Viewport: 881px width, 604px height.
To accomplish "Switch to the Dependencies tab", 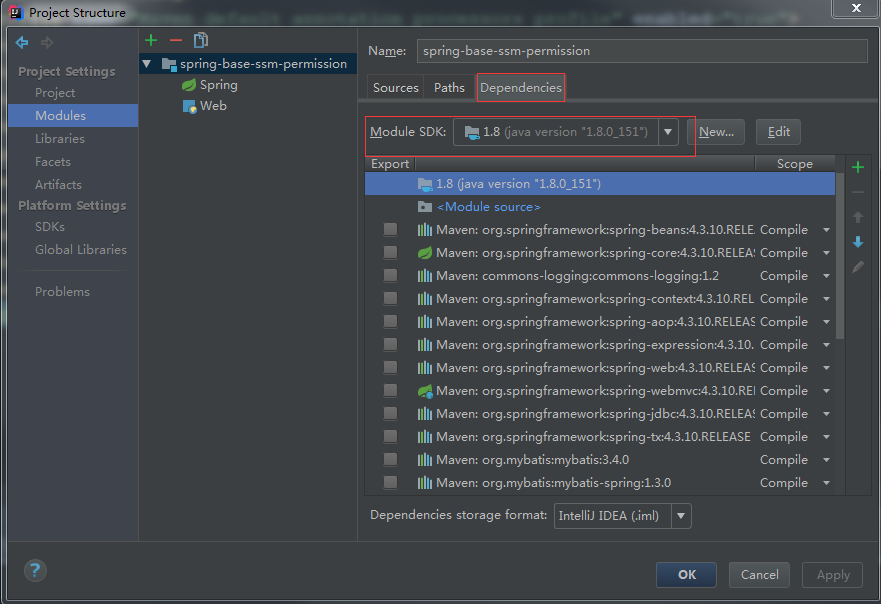I will (x=521, y=88).
